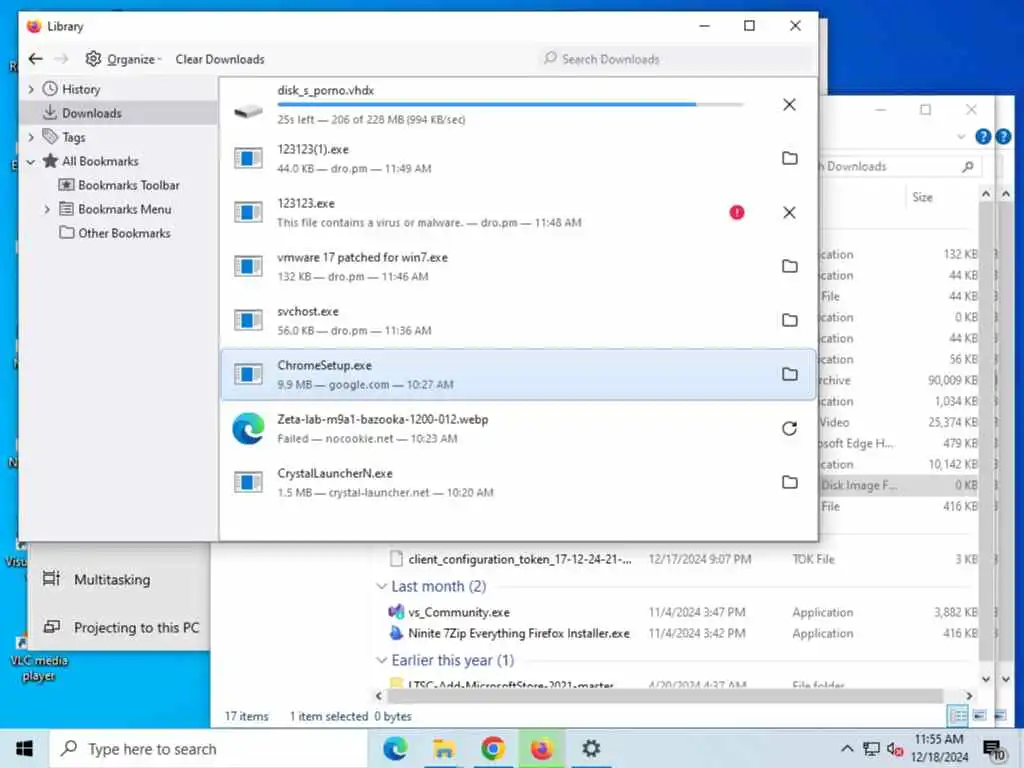Screen dimensions: 1024x768
Task: Expand the History tree node
Action: point(31,89)
